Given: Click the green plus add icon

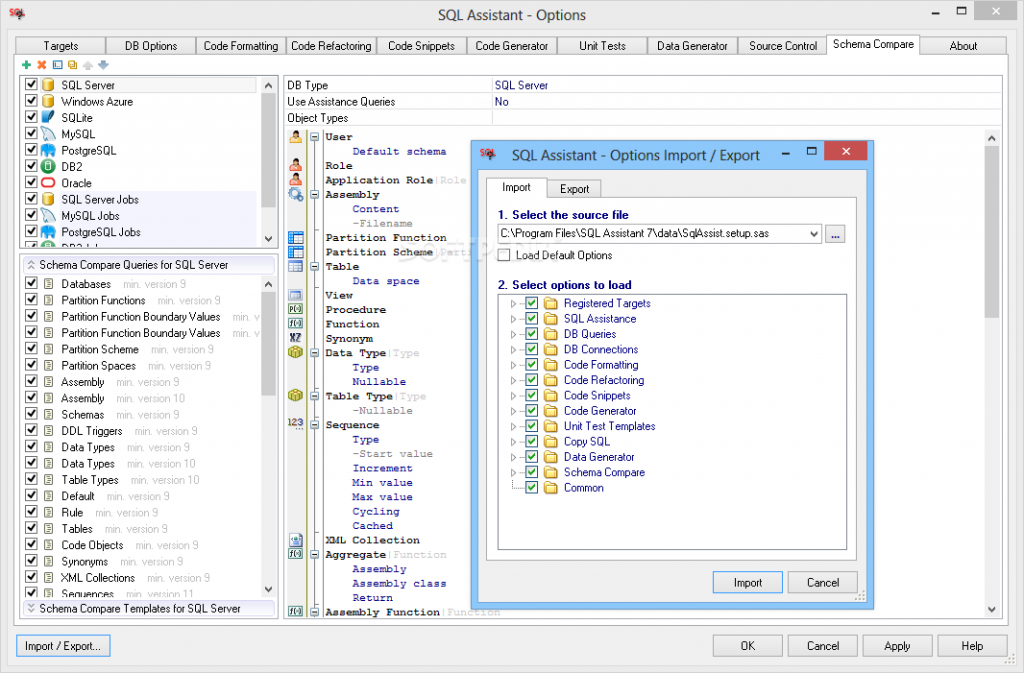Looking at the screenshot, I should (26, 65).
